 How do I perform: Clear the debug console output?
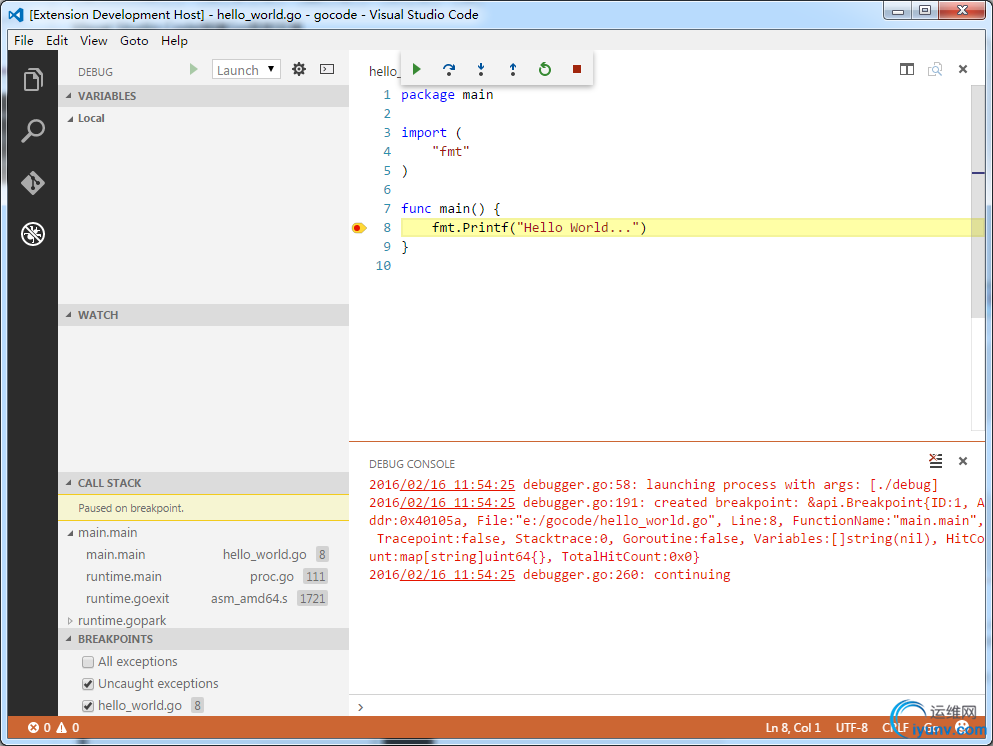pos(935,461)
